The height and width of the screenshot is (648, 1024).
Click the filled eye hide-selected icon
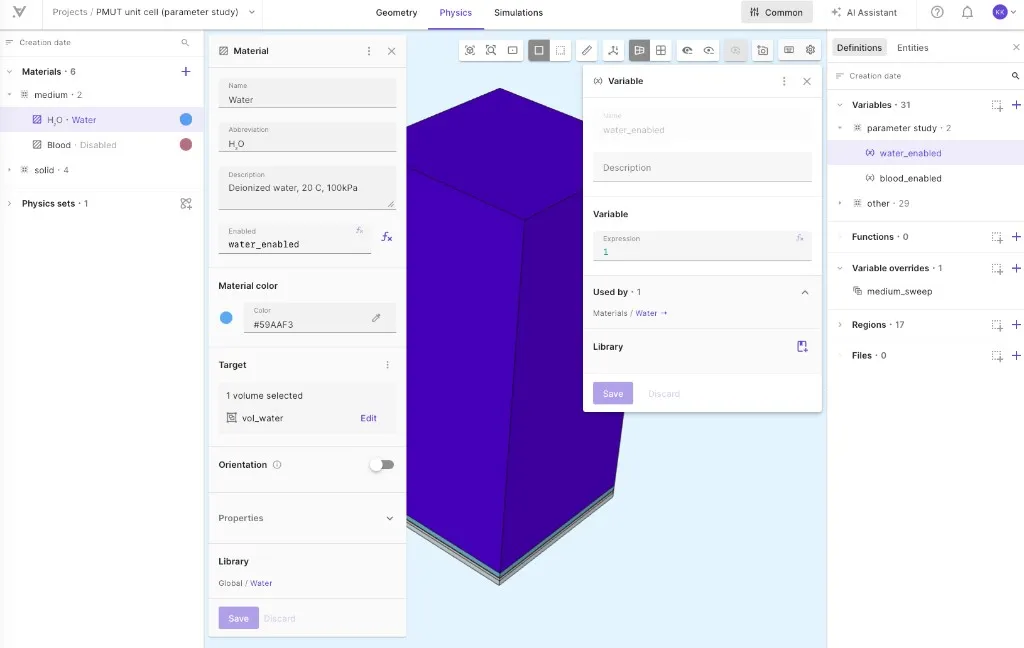687,50
